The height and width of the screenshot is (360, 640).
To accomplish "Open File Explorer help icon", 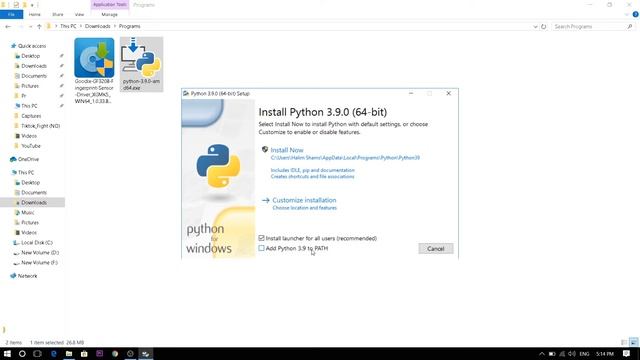I will (635, 14).
